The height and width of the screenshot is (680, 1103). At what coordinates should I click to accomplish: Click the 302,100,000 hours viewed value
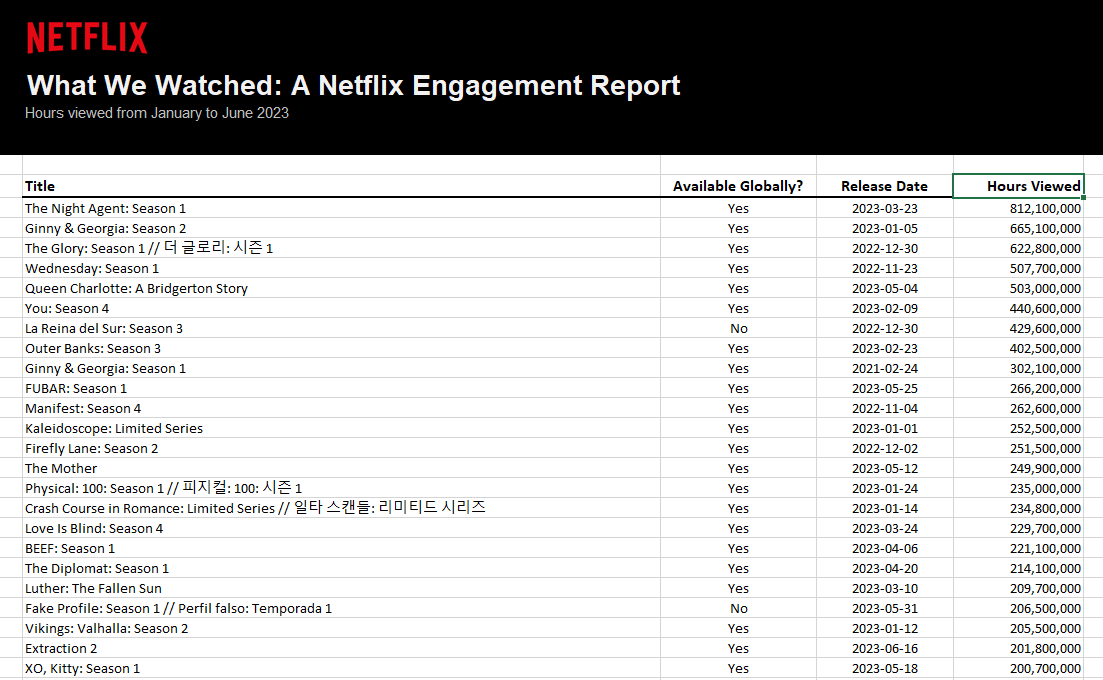1045,368
